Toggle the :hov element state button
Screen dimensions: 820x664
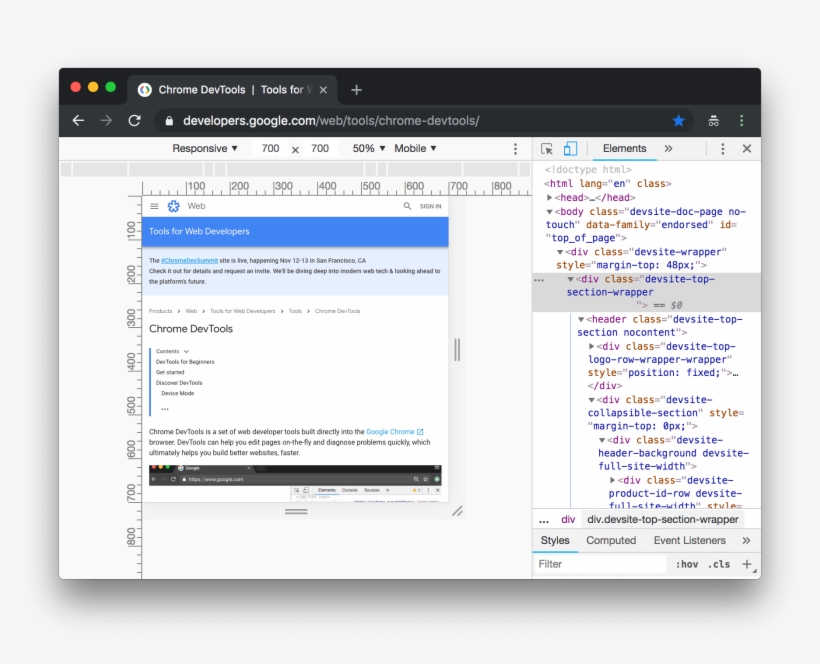[687, 564]
